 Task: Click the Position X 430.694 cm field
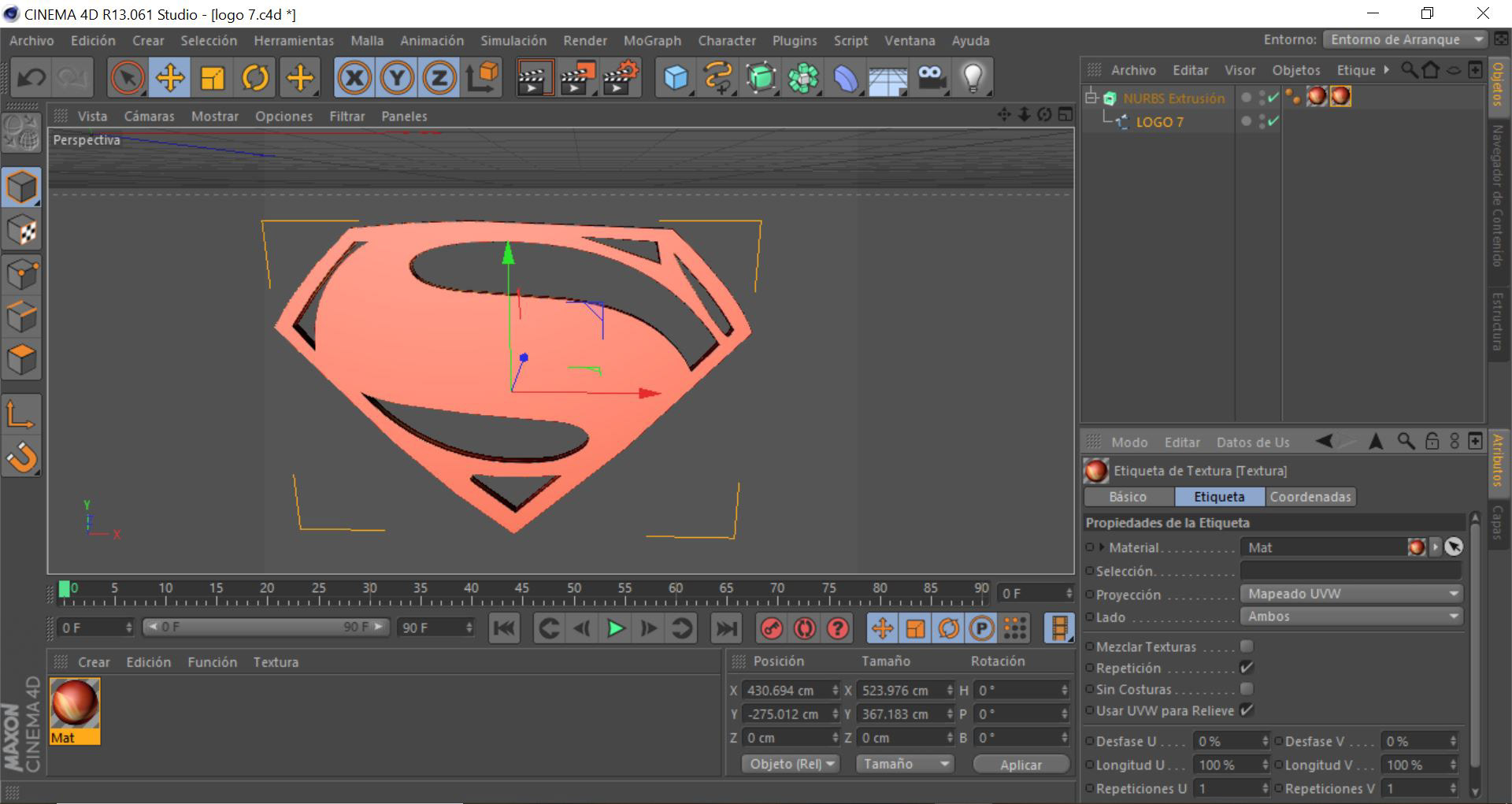[791, 691]
